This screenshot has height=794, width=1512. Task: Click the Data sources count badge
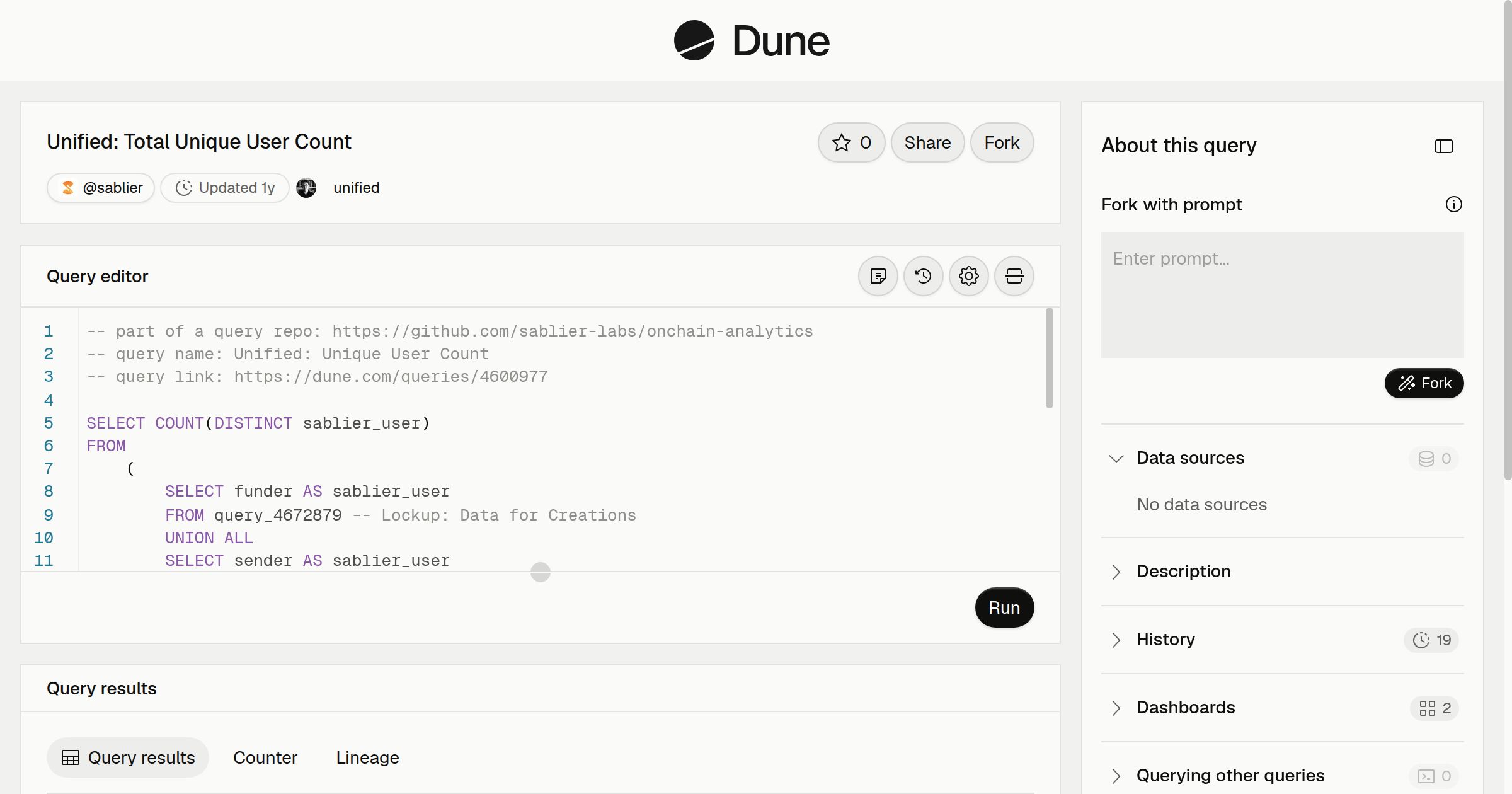click(x=1434, y=458)
